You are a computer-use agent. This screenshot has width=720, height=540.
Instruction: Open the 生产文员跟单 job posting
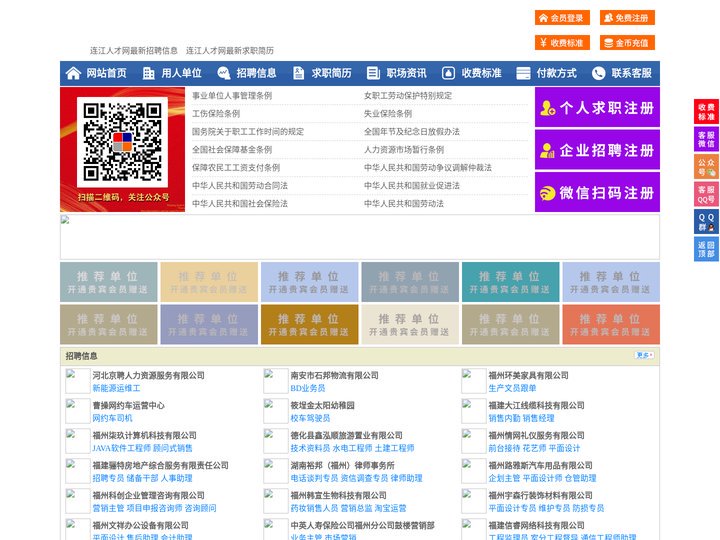point(512,388)
